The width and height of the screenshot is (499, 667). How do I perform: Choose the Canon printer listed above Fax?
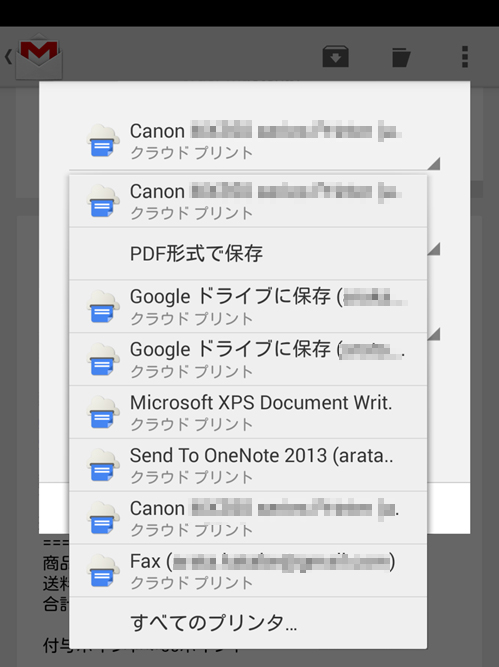tap(248, 518)
